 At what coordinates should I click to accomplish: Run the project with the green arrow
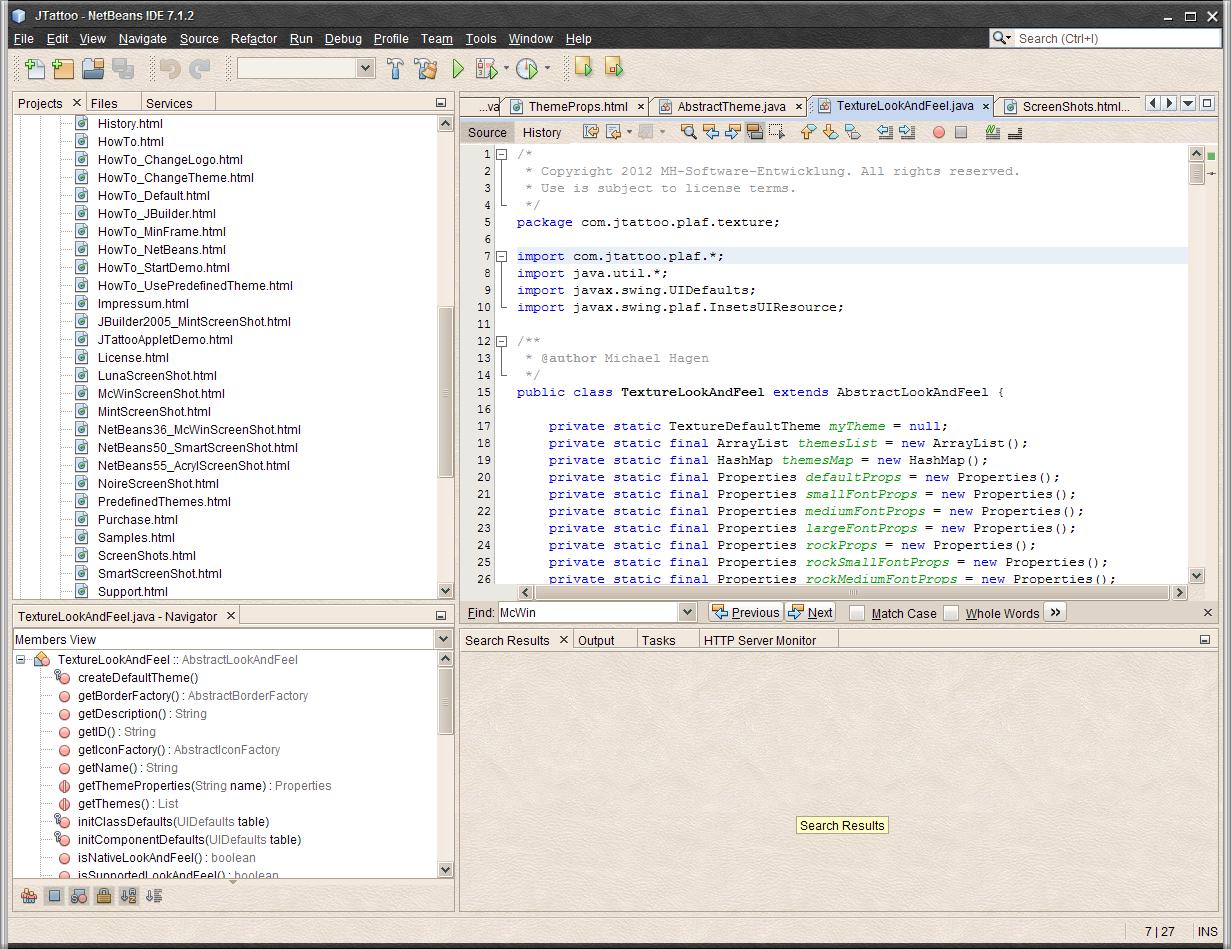(458, 68)
